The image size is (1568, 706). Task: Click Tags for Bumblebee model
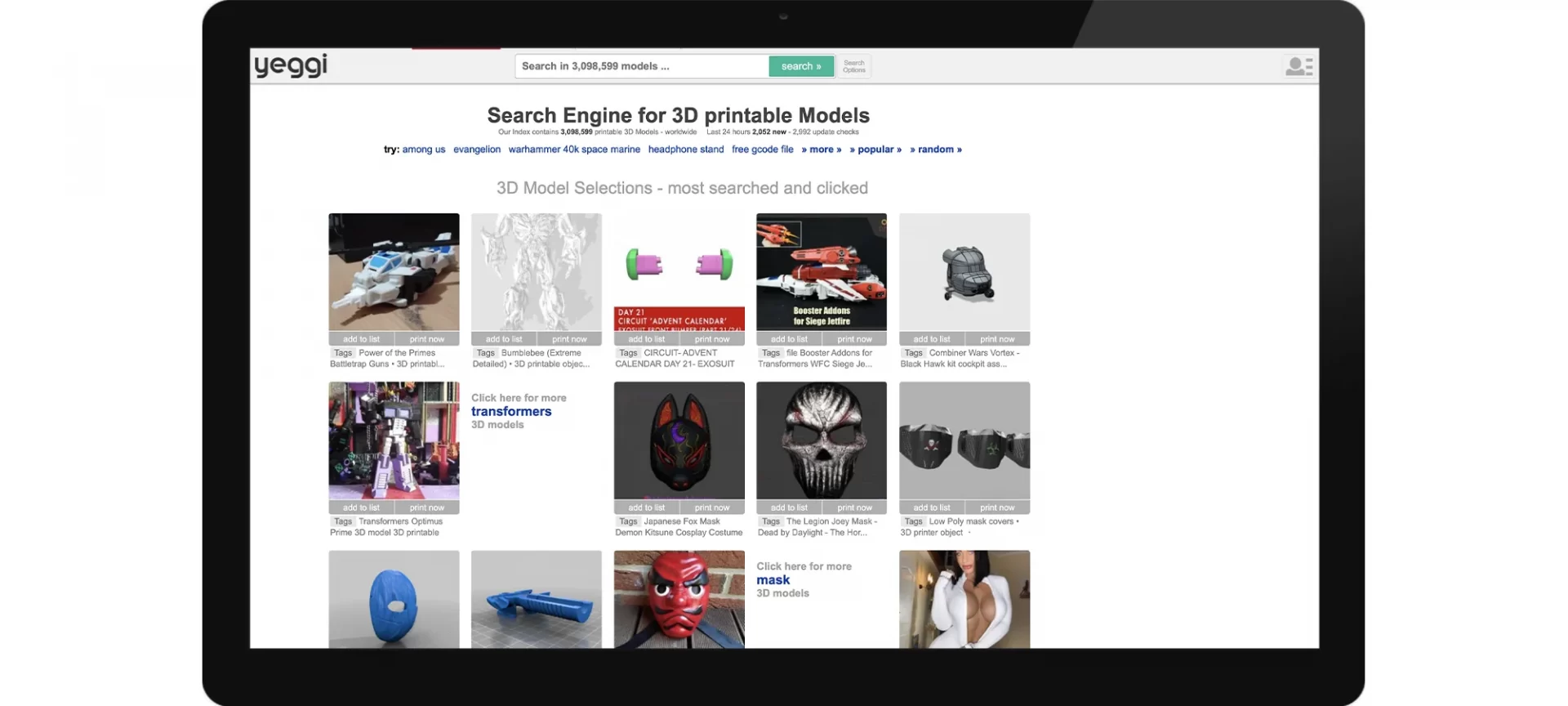coord(486,353)
